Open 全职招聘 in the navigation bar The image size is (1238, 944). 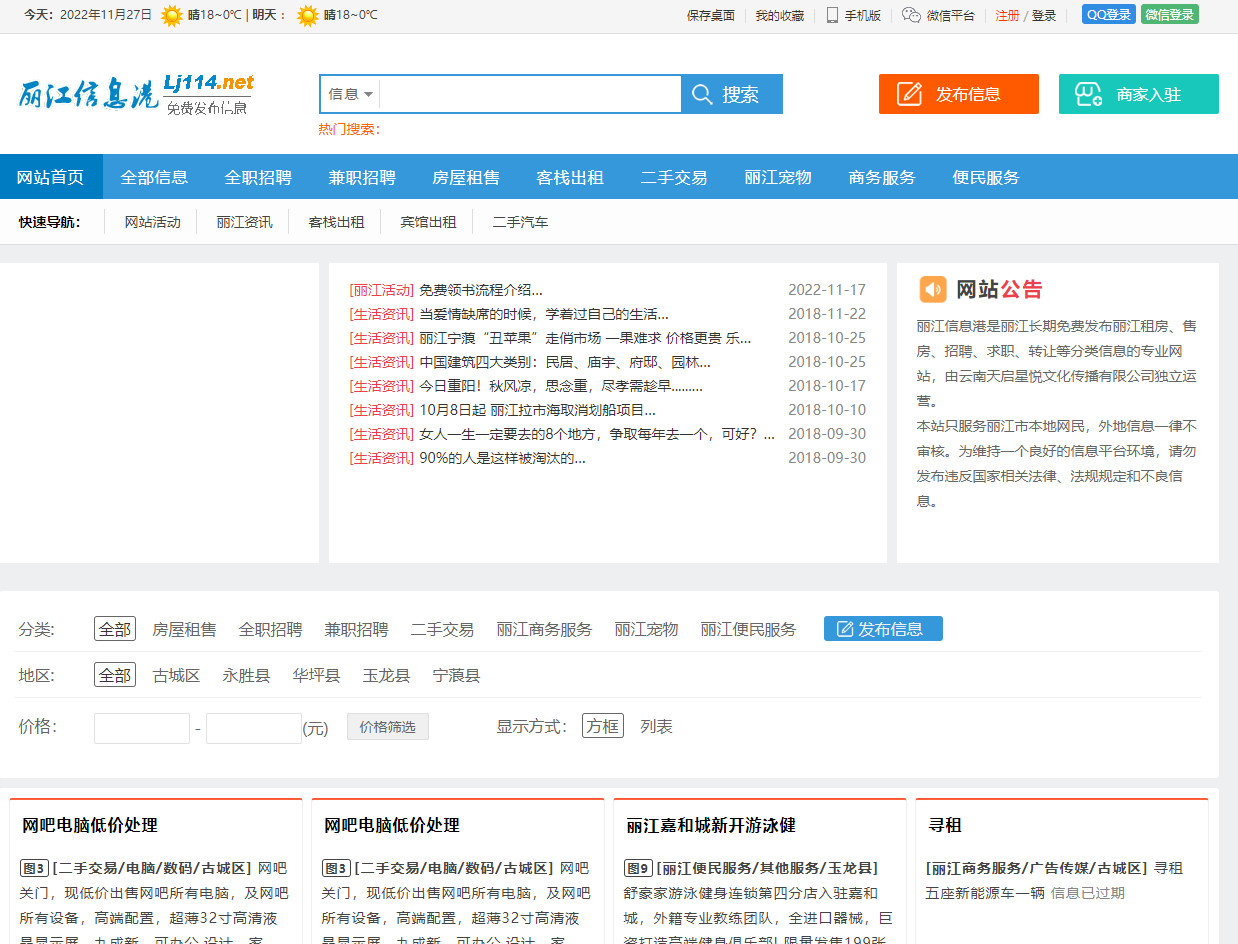click(x=258, y=178)
